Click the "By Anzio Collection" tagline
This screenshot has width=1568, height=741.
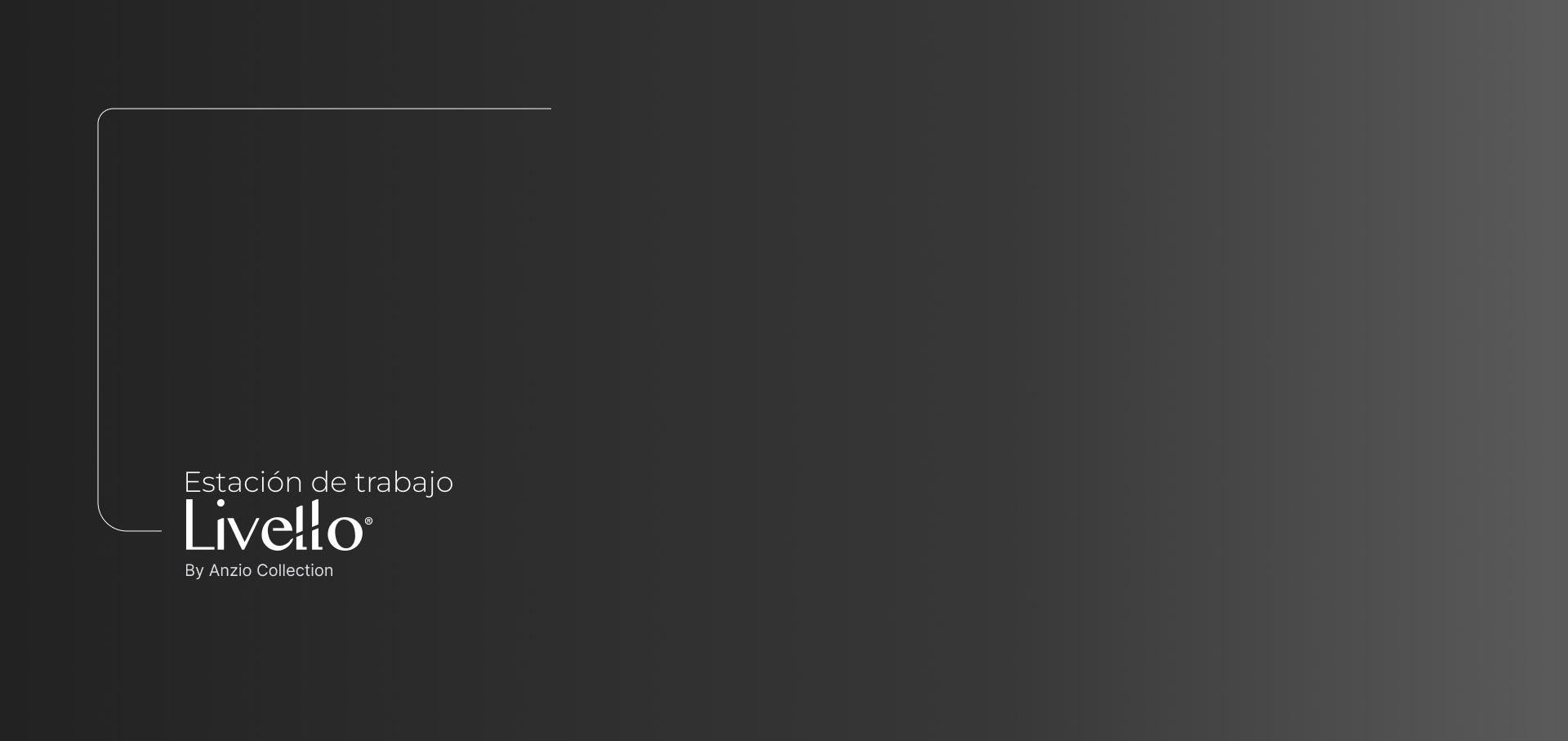coord(259,571)
